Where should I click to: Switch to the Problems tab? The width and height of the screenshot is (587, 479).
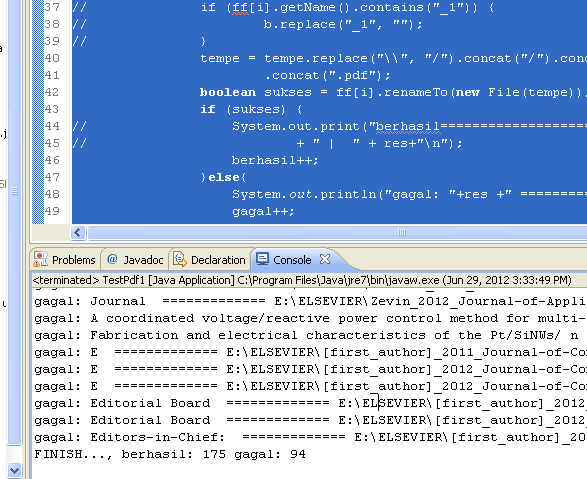click(x=65, y=259)
